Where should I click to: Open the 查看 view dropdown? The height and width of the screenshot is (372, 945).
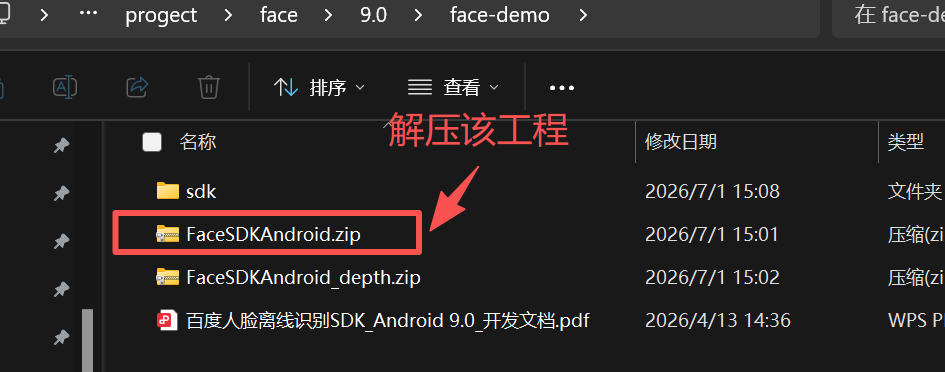pyautogui.click(x=453, y=87)
